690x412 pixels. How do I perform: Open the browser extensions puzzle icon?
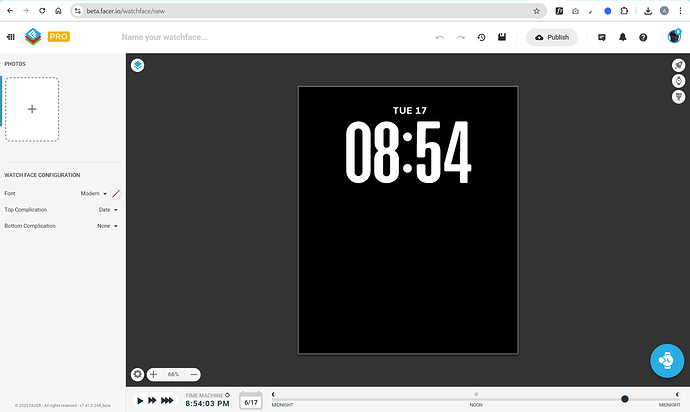(x=624, y=11)
